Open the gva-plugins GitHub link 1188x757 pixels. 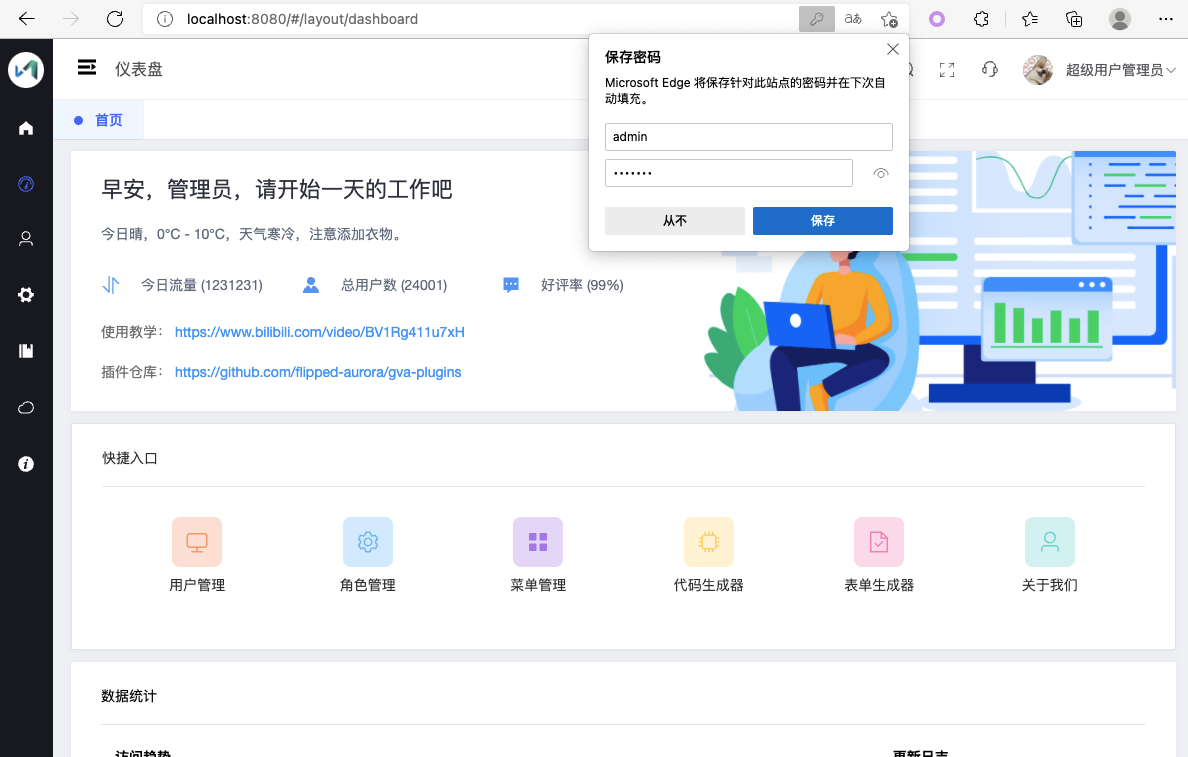(x=318, y=372)
